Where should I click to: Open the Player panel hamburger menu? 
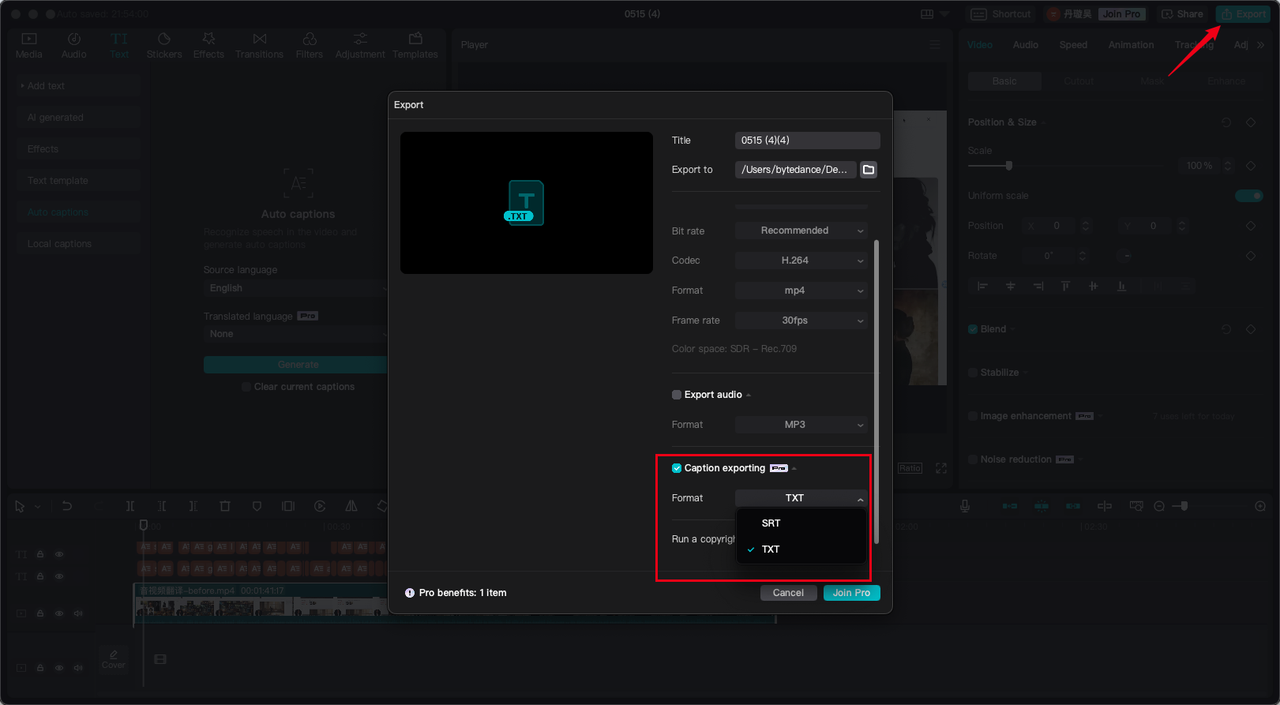point(935,45)
